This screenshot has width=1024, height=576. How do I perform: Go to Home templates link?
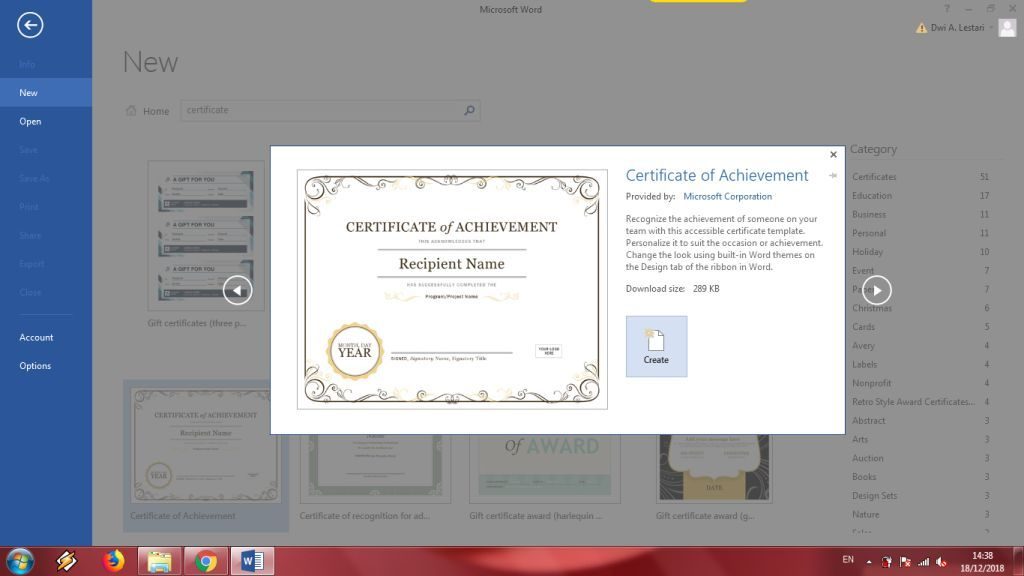click(x=156, y=111)
